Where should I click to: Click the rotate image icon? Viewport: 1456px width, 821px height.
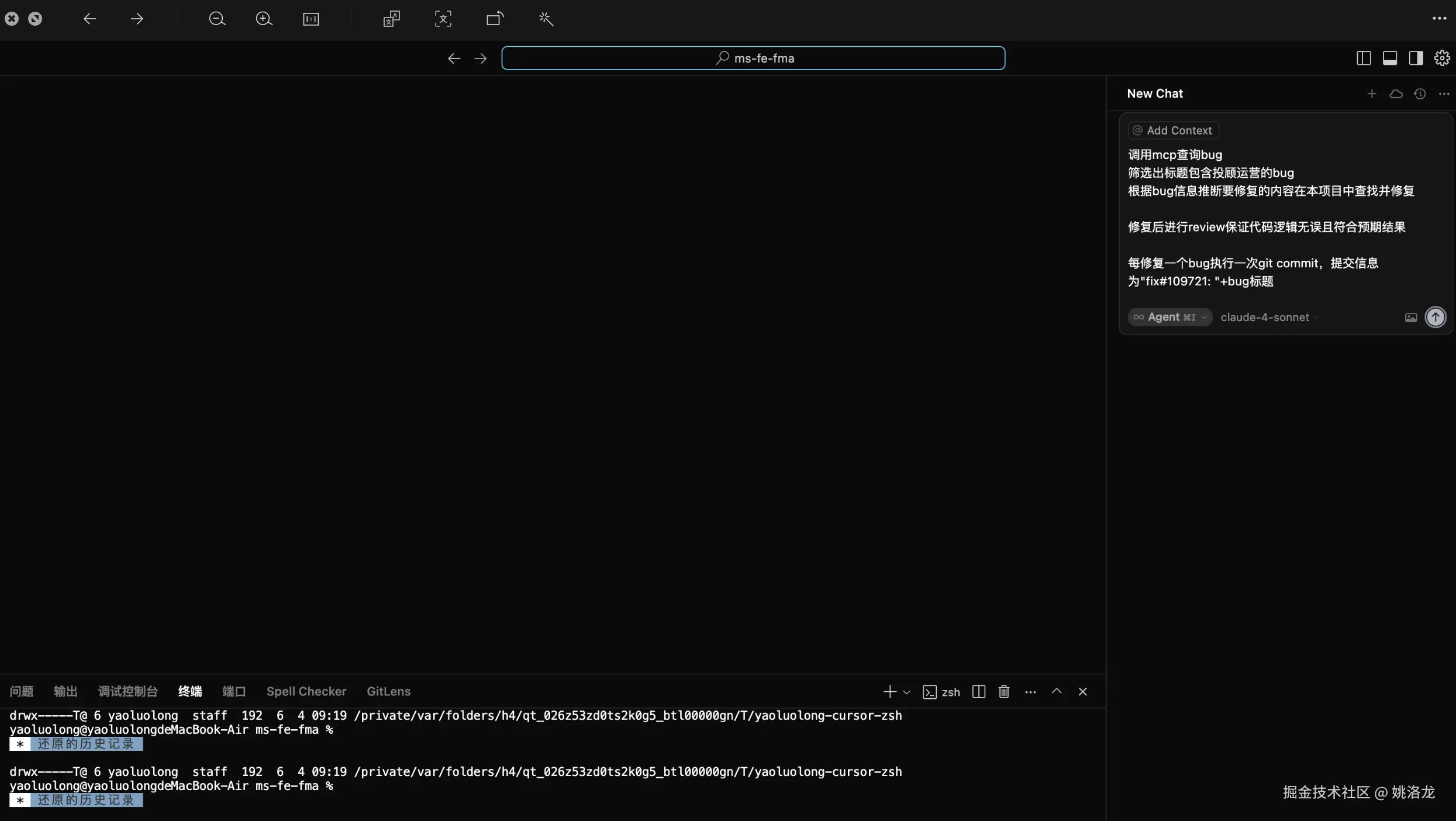(495, 19)
